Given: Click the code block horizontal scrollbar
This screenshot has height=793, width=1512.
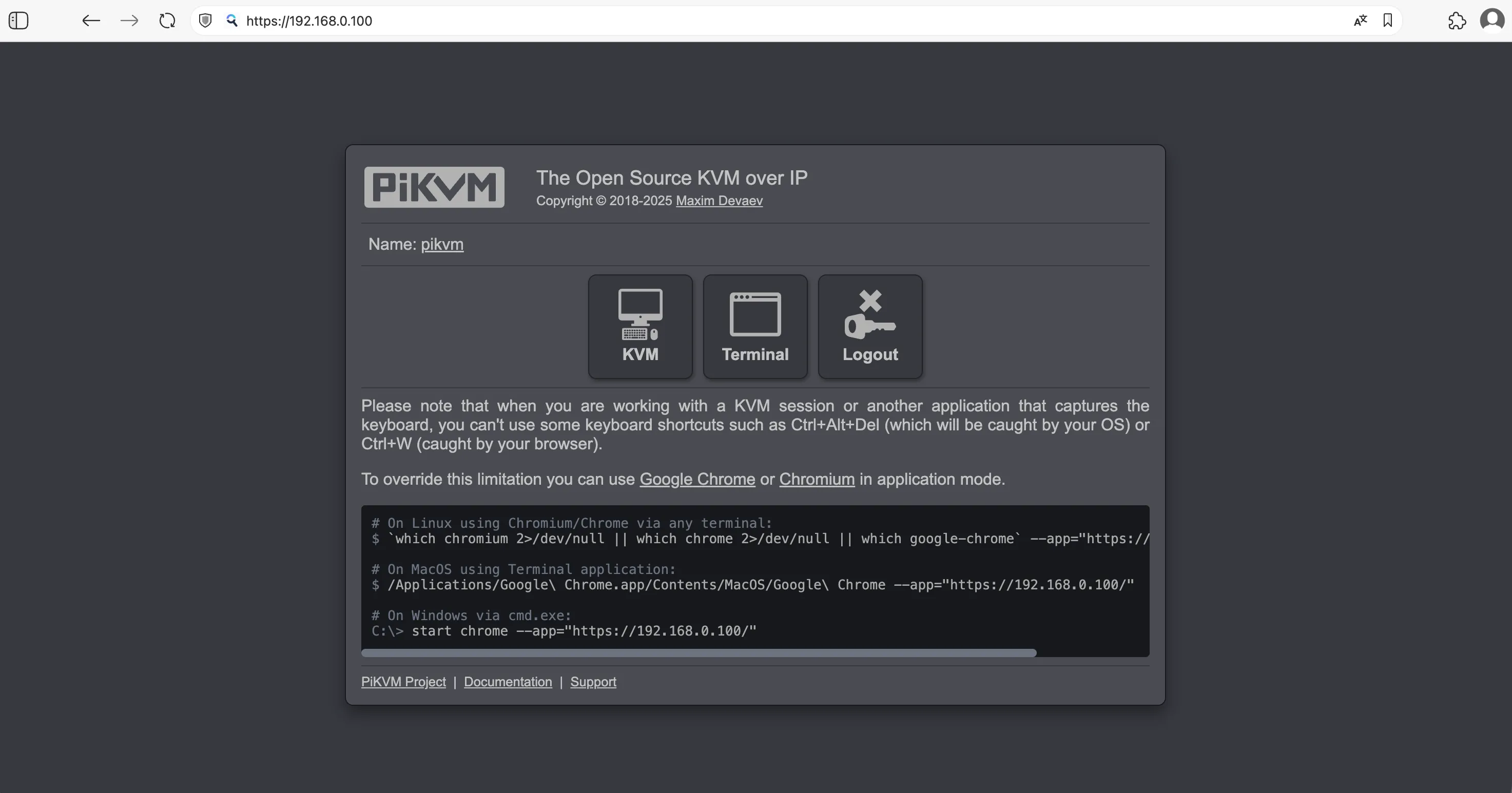Looking at the screenshot, I should coord(699,653).
